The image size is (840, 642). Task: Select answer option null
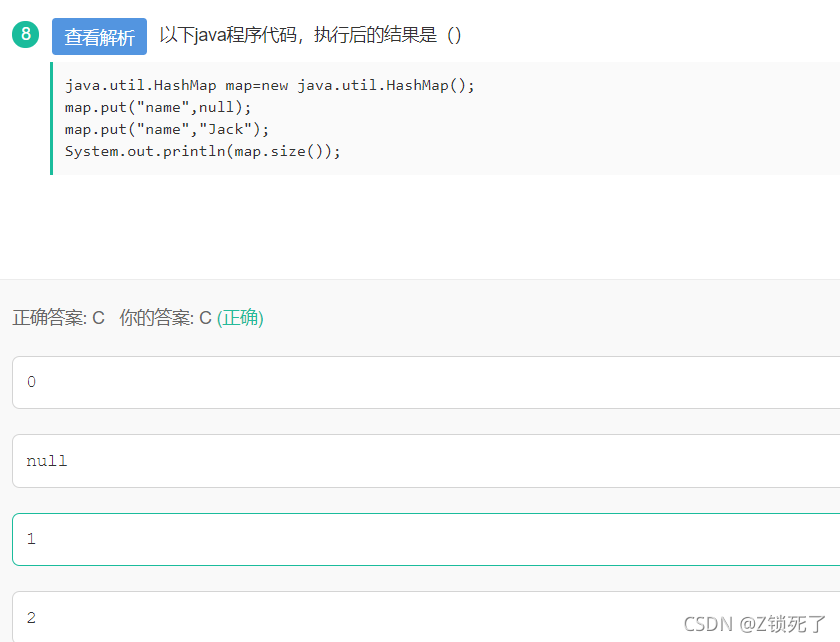(x=426, y=461)
